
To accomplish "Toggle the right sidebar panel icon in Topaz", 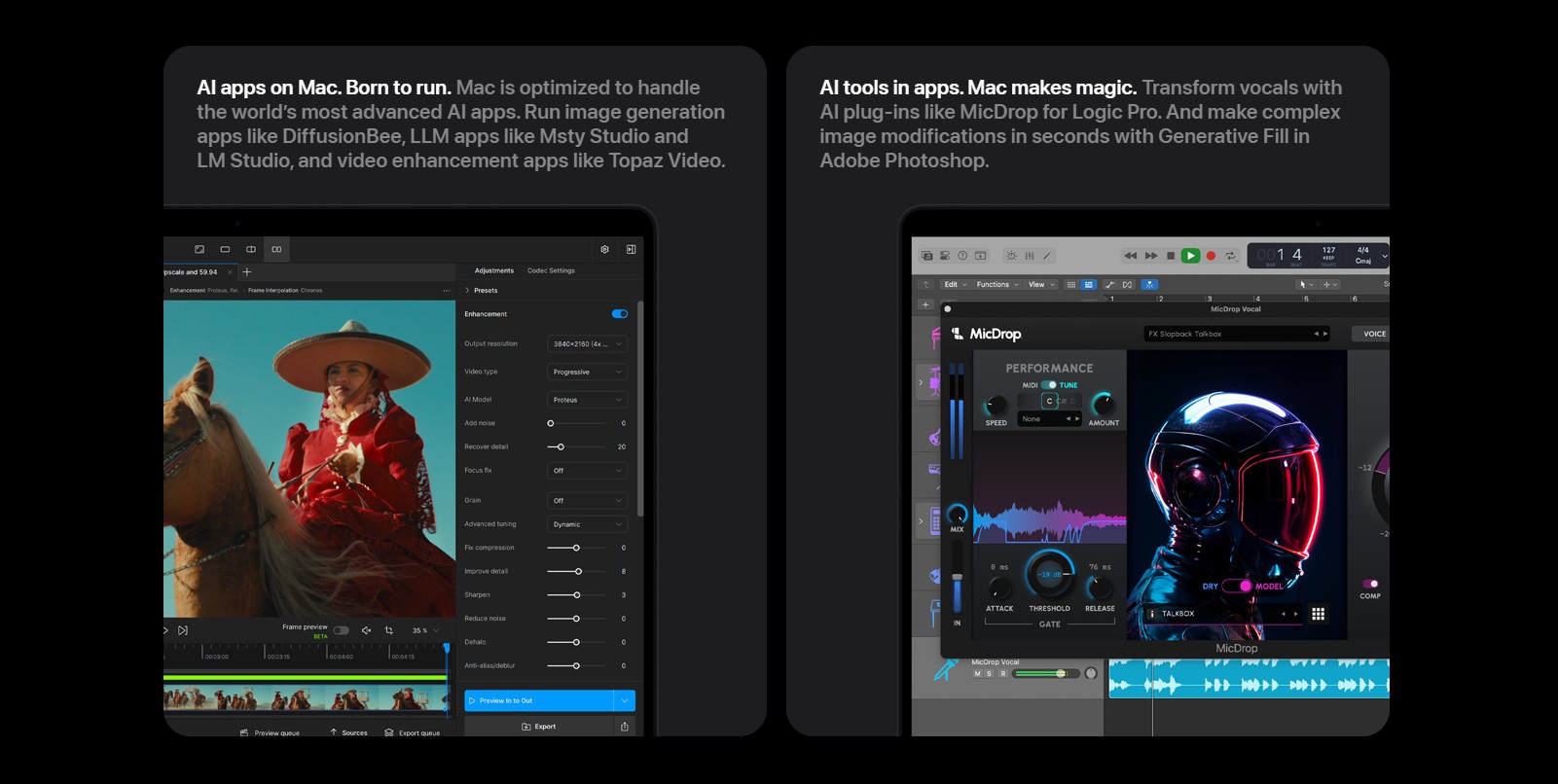I will pyautogui.click(x=631, y=250).
